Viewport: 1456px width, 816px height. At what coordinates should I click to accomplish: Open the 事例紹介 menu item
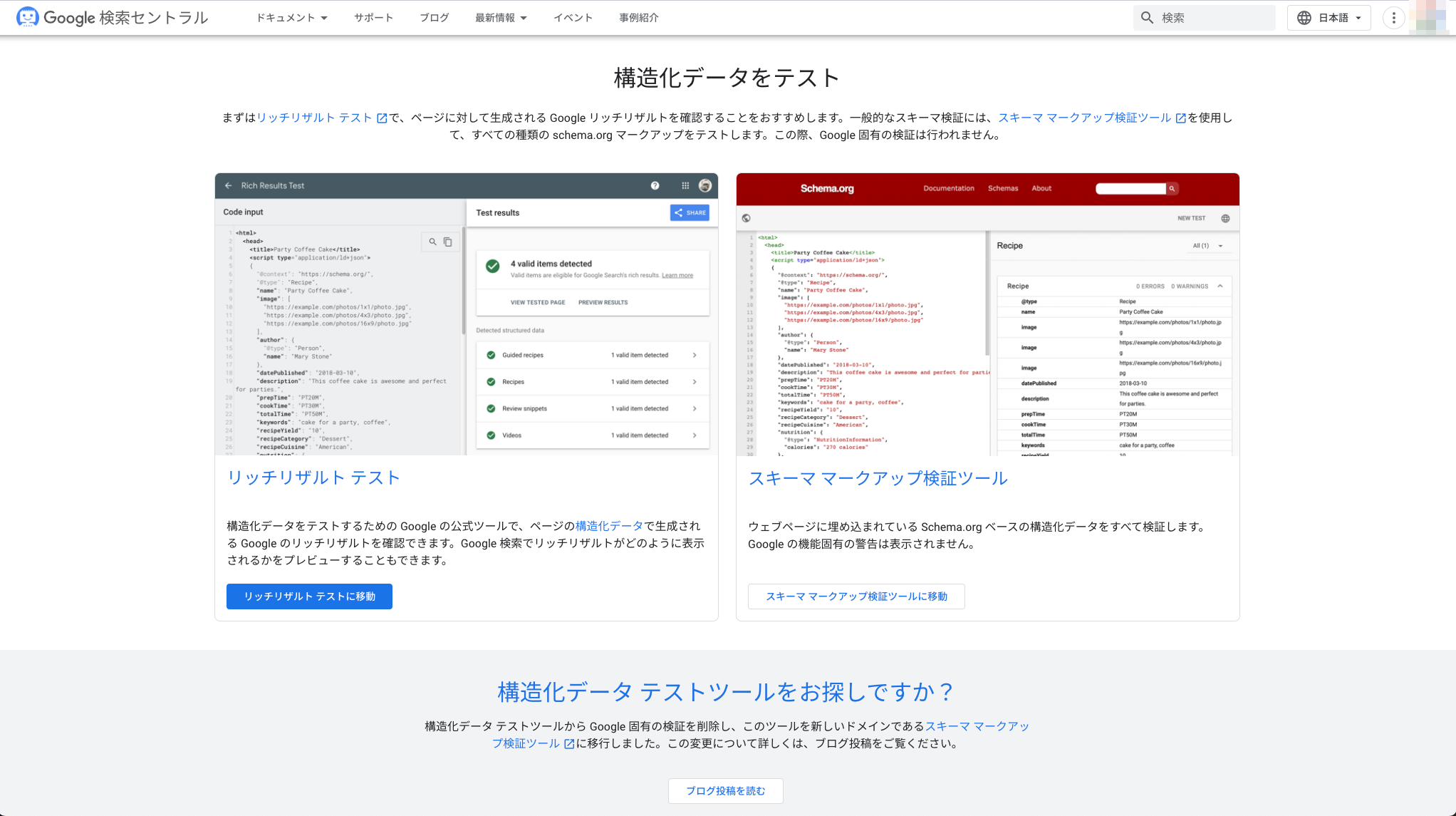point(638,18)
